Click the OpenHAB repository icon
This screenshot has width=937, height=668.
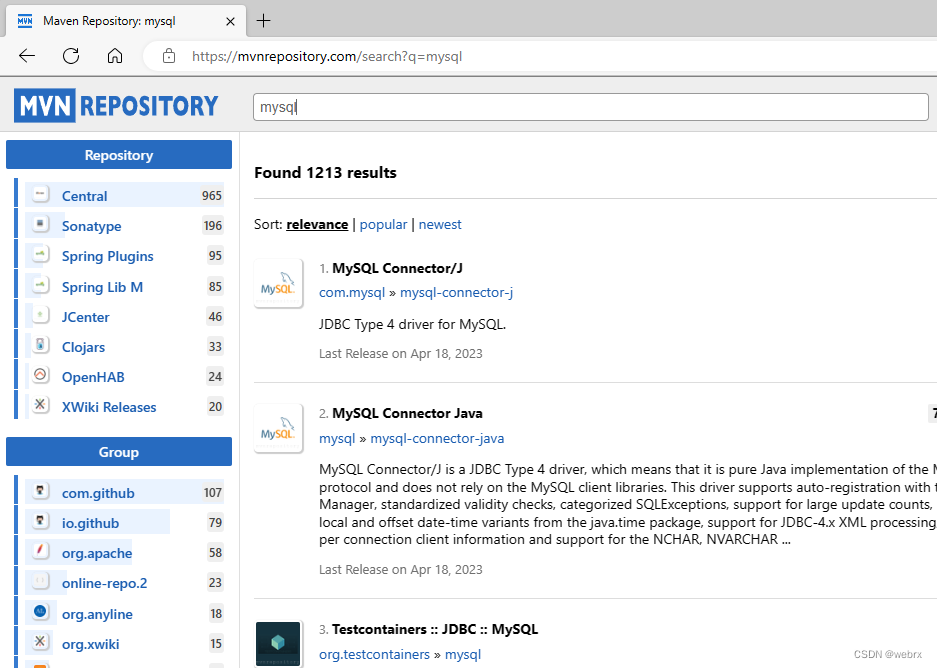click(40, 375)
